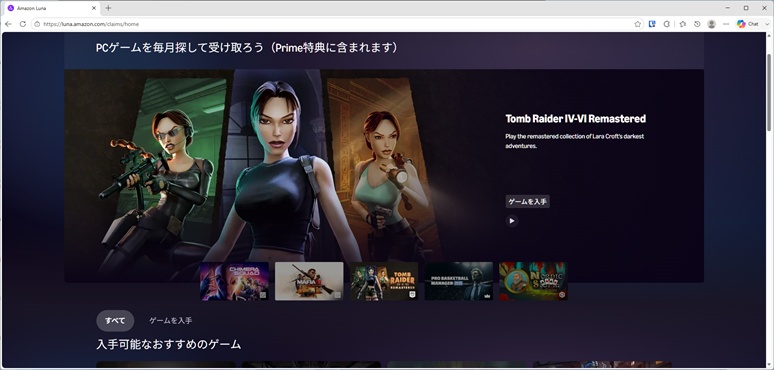Screen dimensions: 774x370
Task: Select the すべて filter tab
Action: [115, 321]
